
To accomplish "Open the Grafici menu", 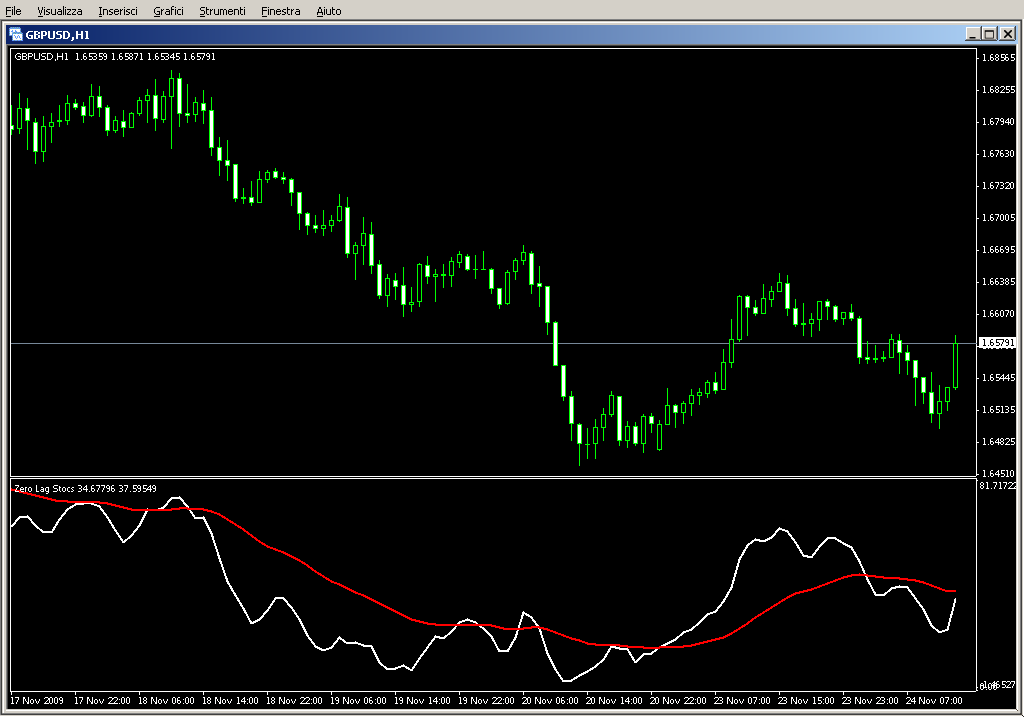I will (168, 11).
